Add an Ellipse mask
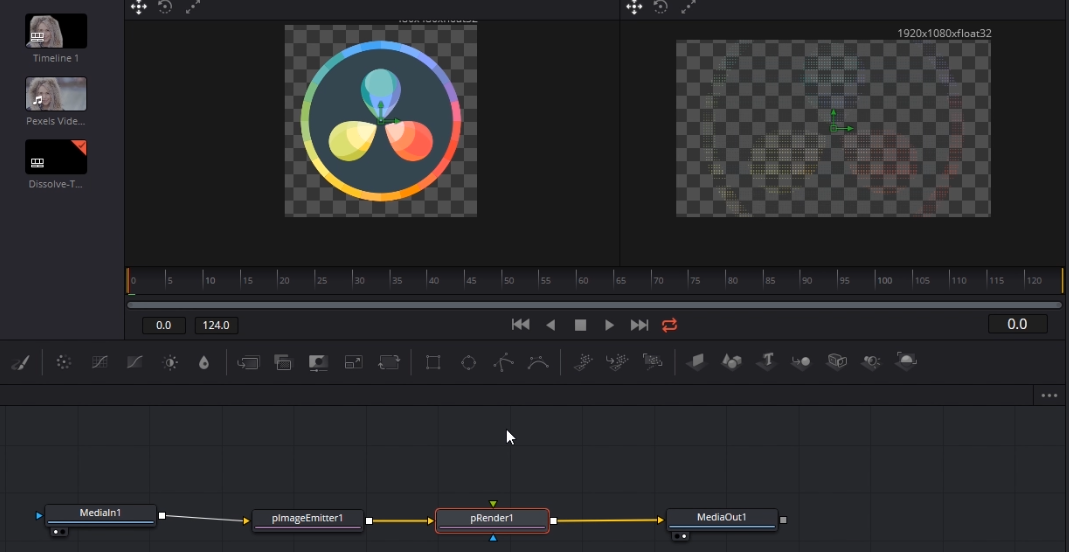The image size is (1069, 552). click(x=468, y=362)
